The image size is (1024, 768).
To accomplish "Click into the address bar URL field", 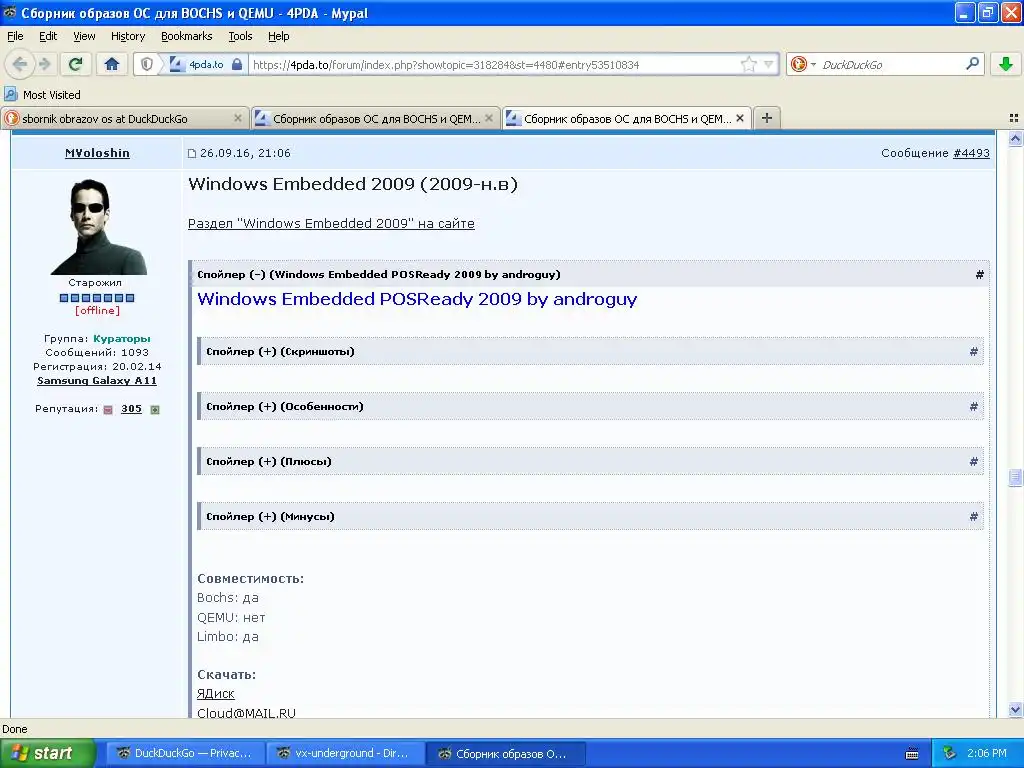I will tap(493, 64).
